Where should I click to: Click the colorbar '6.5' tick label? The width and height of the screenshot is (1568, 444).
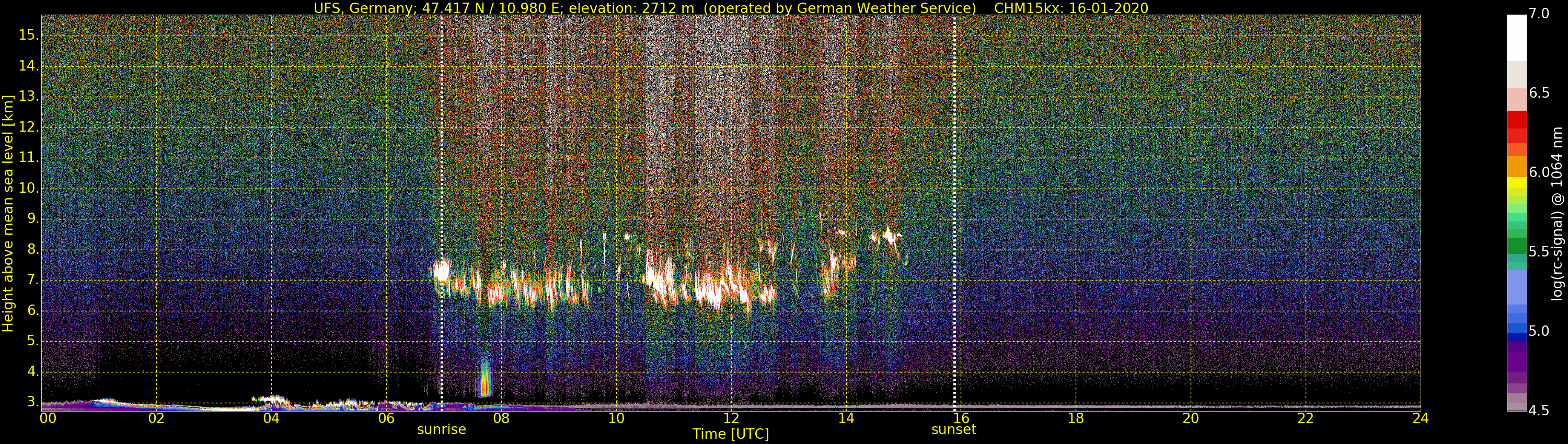click(1539, 93)
